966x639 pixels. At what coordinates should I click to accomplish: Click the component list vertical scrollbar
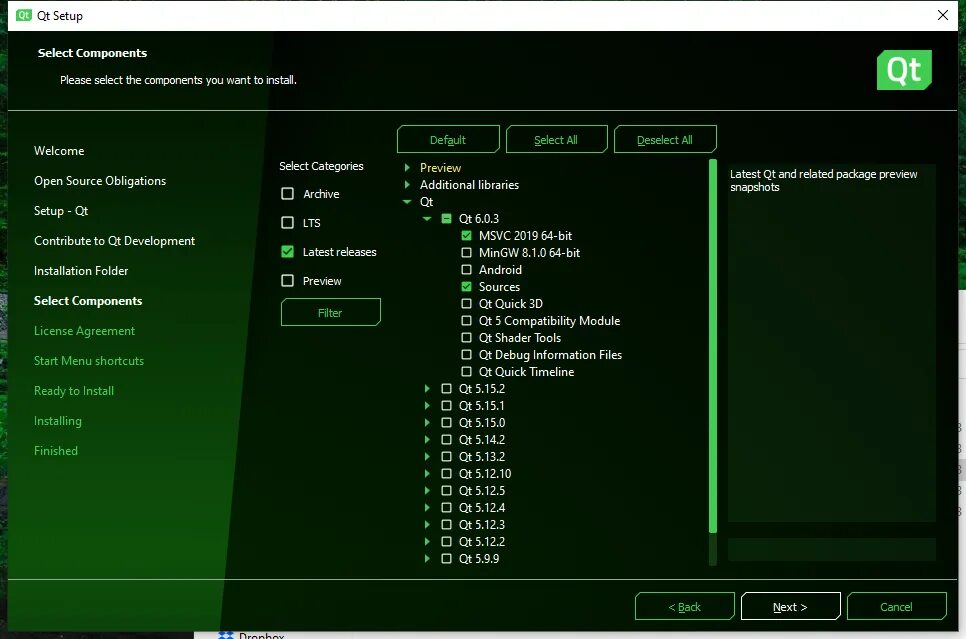[713, 345]
